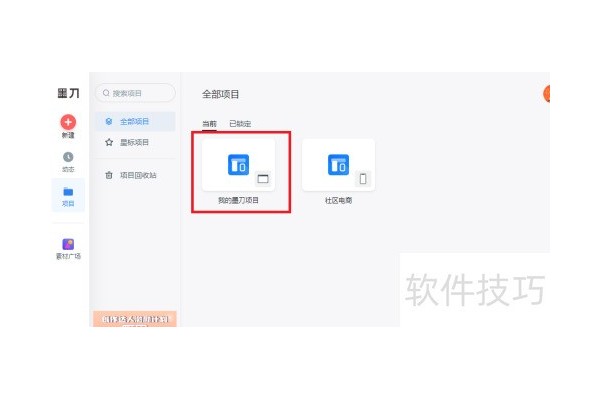The width and height of the screenshot is (600, 400).
Task: Open the 我的墨刀项目 project card
Action: (238, 165)
